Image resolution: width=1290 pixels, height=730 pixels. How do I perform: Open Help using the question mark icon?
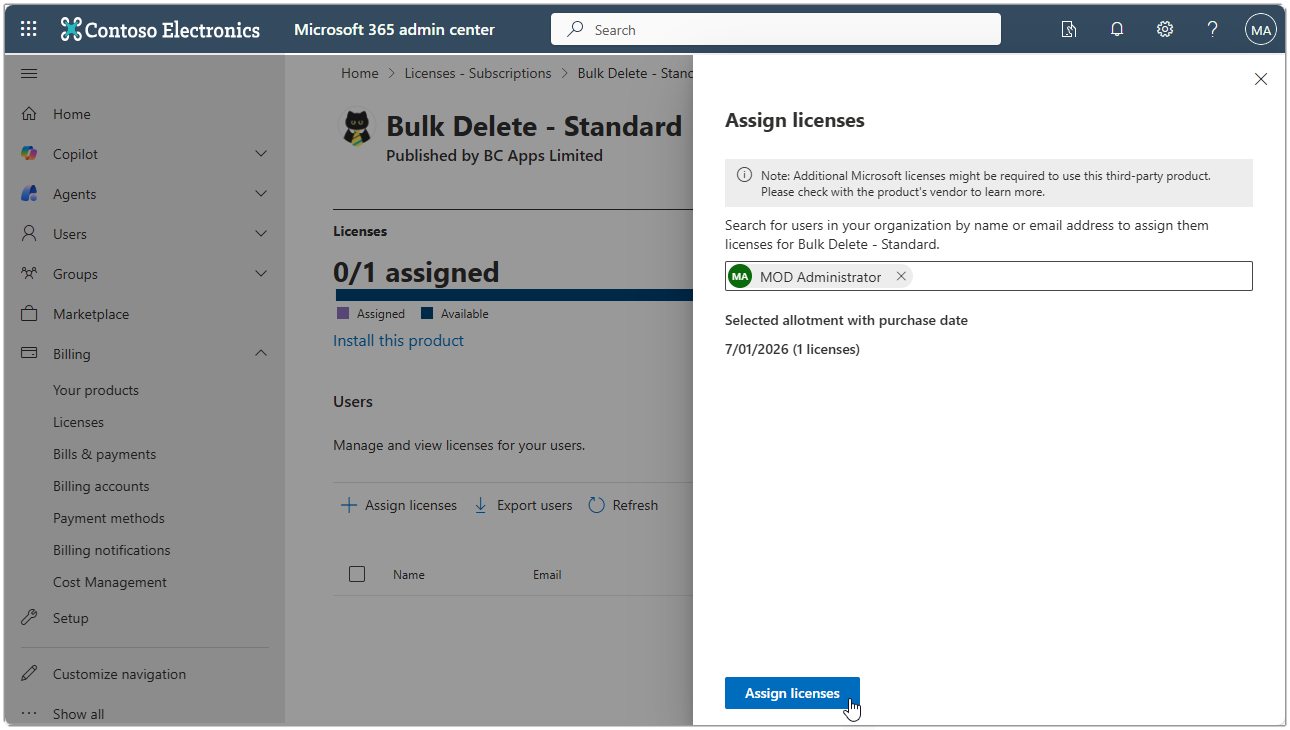tap(1212, 29)
